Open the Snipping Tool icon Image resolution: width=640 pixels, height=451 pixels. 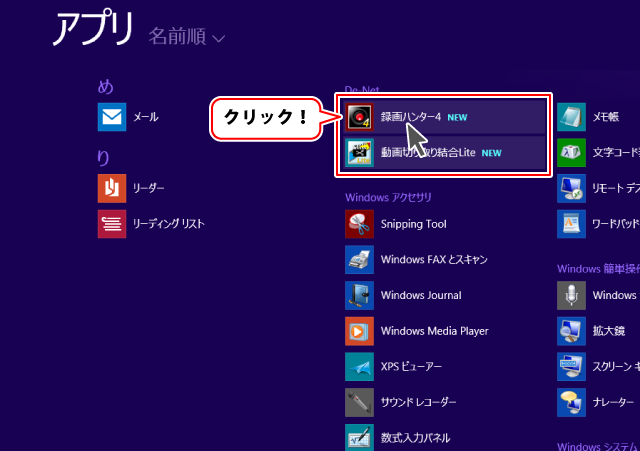pyautogui.click(x=359, y=224)
